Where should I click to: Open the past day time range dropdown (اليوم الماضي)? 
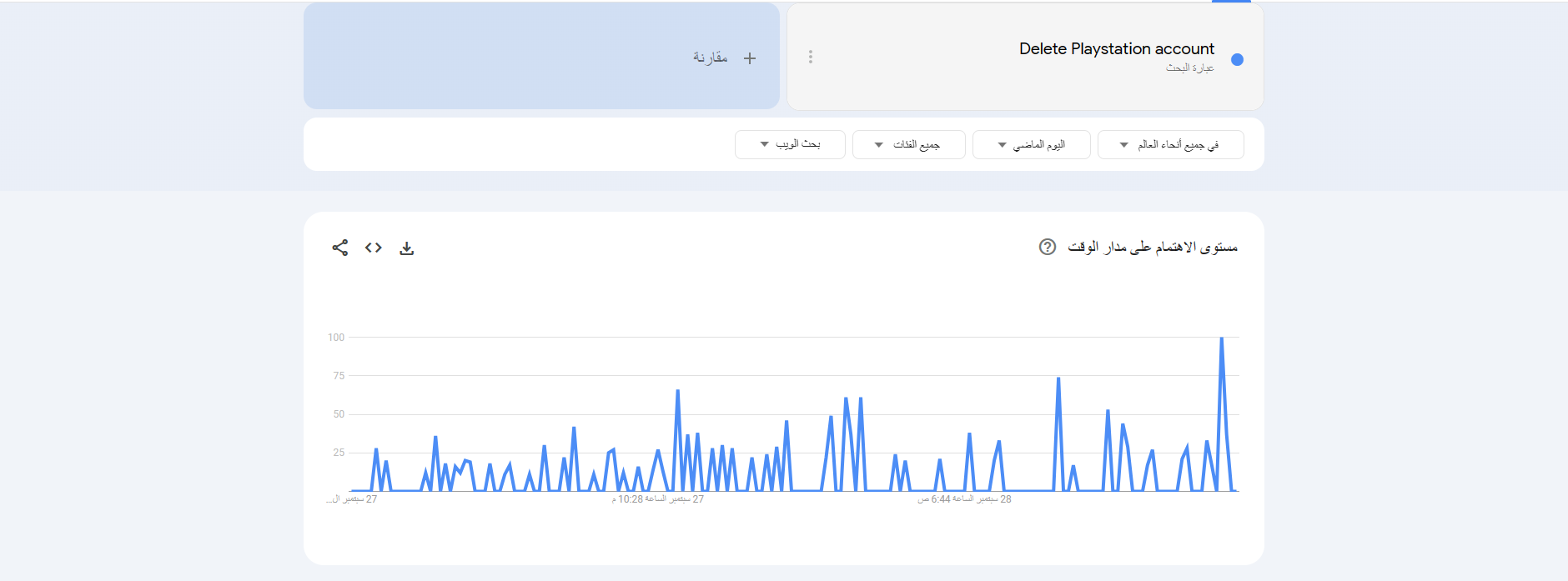pos(1031,144)
